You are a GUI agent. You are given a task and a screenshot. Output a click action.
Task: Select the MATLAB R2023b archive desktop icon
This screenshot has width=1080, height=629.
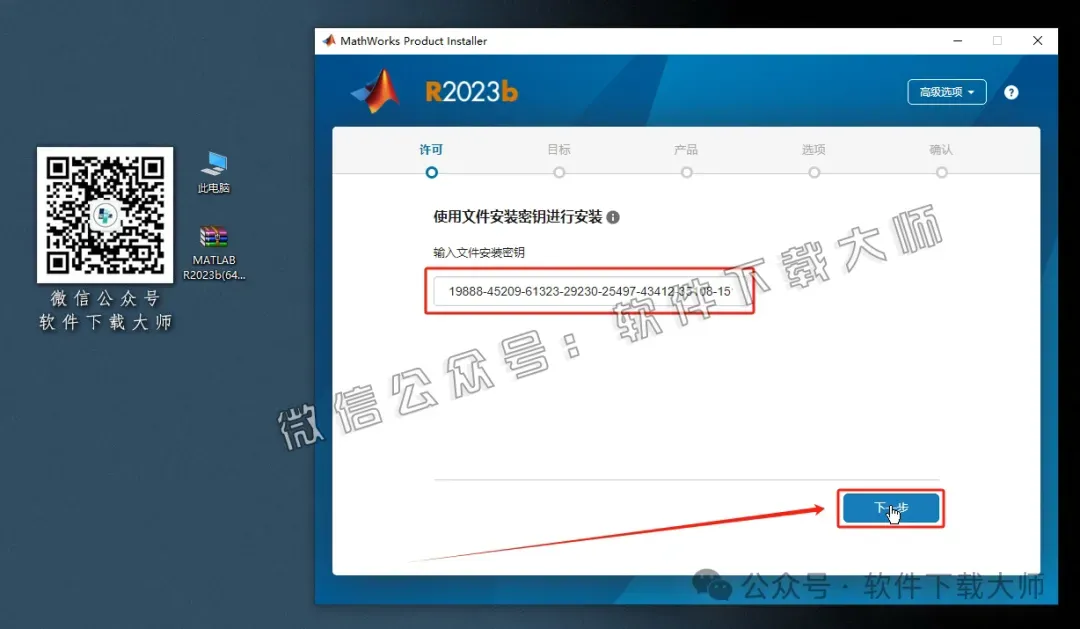(x=214, y=253)
